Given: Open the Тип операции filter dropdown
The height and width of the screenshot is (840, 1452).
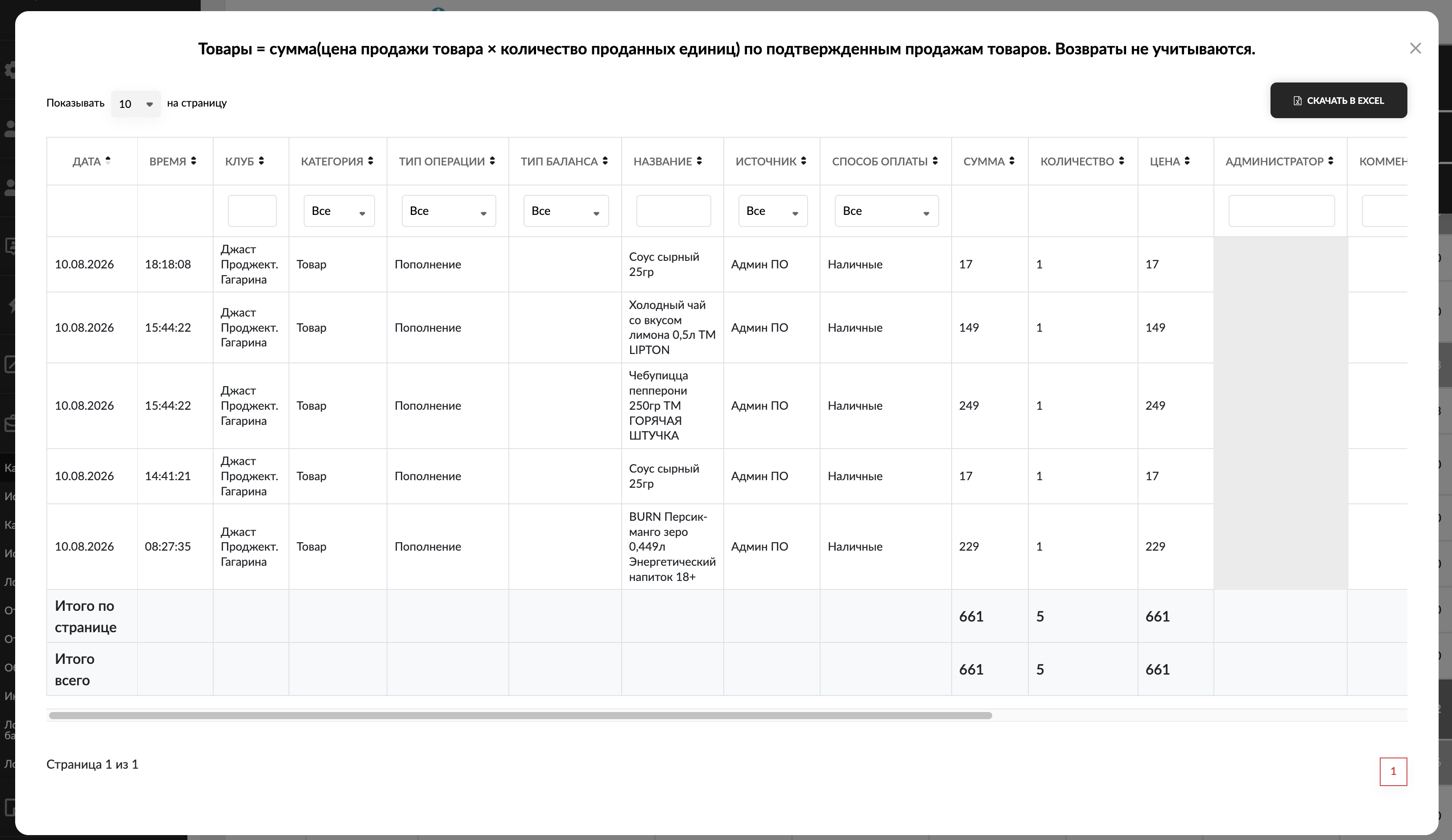Looking at the screenshot, I should [x=449, y=211].
